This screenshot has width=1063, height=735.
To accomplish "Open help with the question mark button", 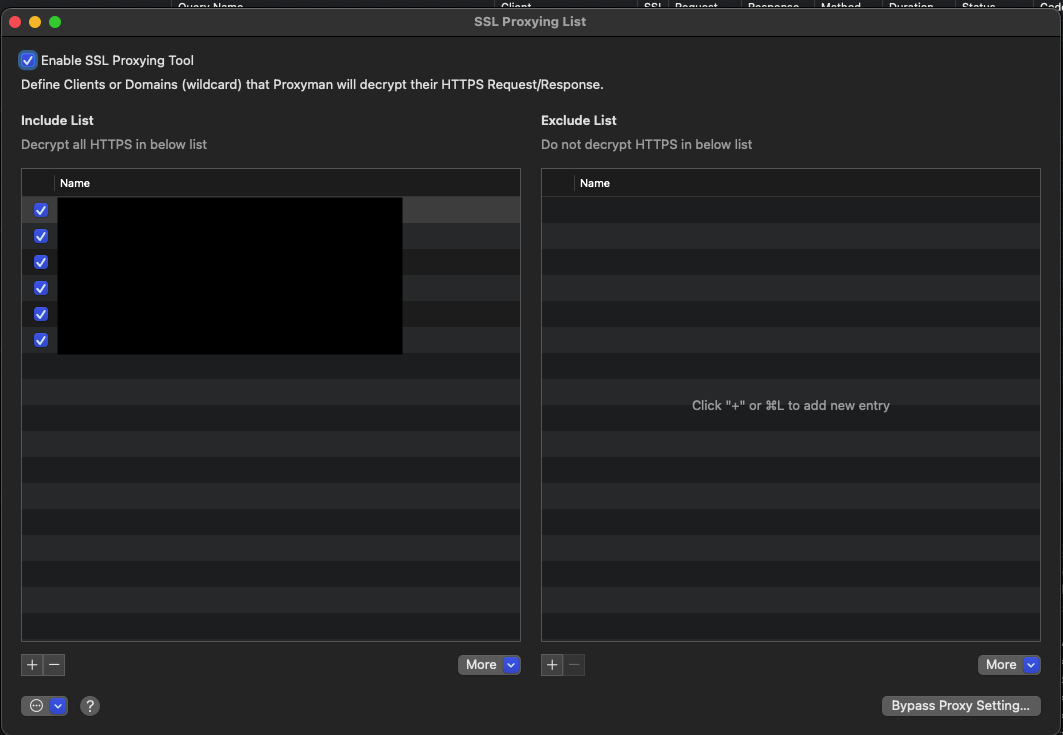I will point(89,706).
